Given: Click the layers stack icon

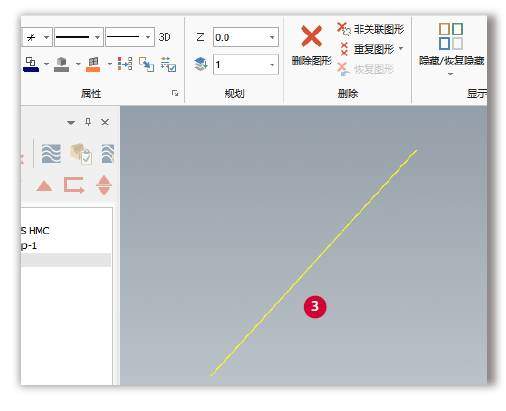Looking at the screenshot, I should coord(201,64).
